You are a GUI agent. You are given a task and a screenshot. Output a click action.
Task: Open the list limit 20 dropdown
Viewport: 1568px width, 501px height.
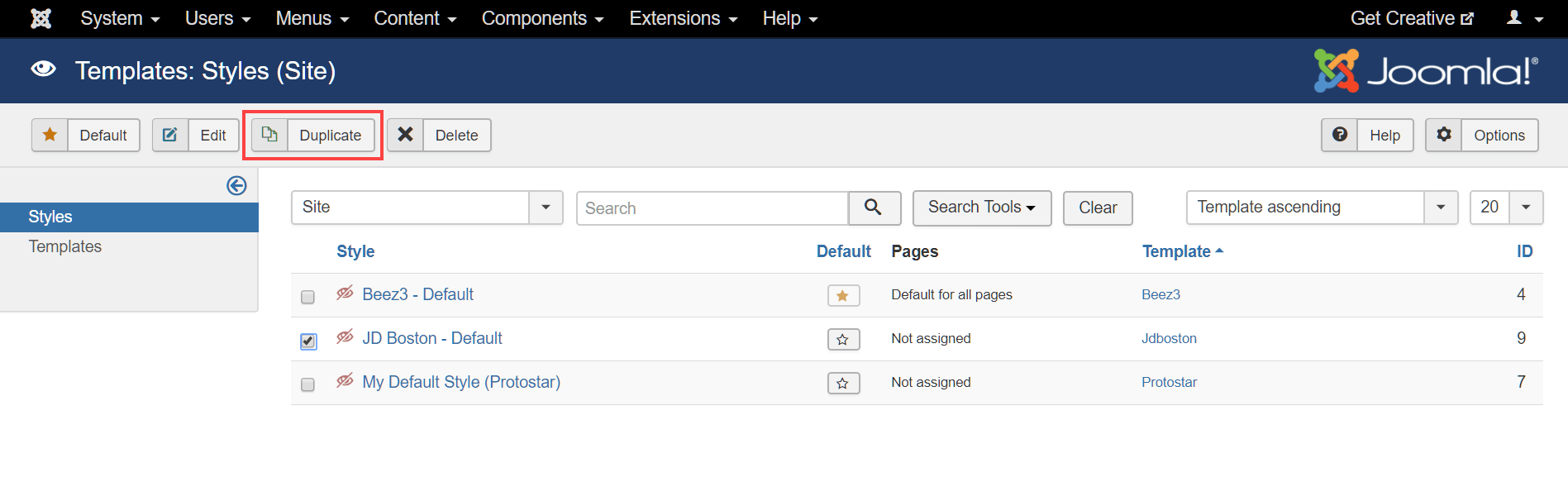[x=1506, y=208]
